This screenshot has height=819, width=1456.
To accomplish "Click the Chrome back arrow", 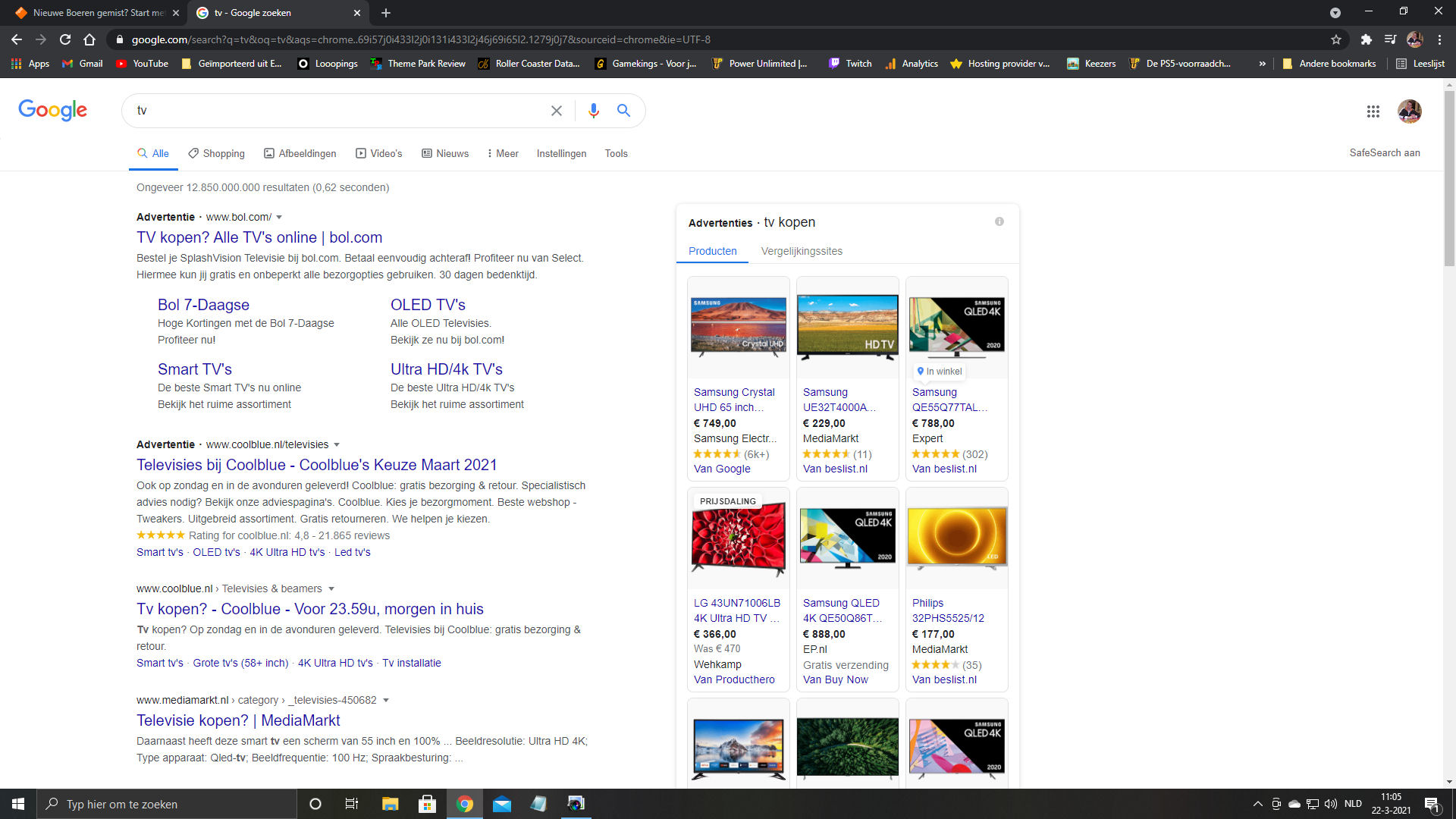I will coord(17,39).
